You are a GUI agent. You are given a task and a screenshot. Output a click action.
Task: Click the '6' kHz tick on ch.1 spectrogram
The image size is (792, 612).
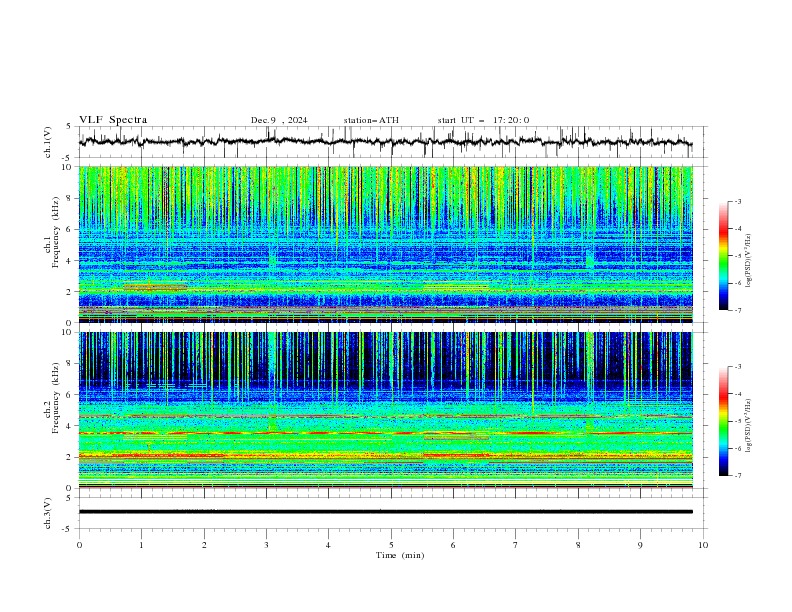[71, 229]
